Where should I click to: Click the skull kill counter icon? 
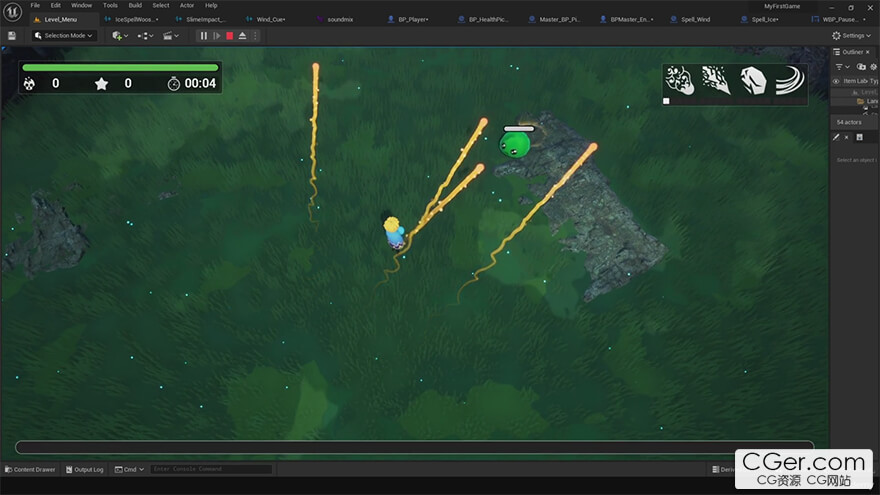pyautogui.click(x=29, y=84)
